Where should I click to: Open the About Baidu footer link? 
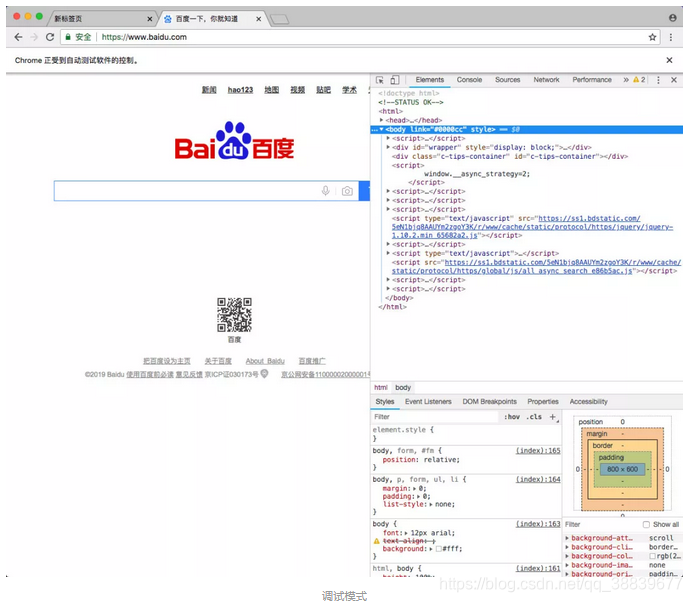[265, 361]
